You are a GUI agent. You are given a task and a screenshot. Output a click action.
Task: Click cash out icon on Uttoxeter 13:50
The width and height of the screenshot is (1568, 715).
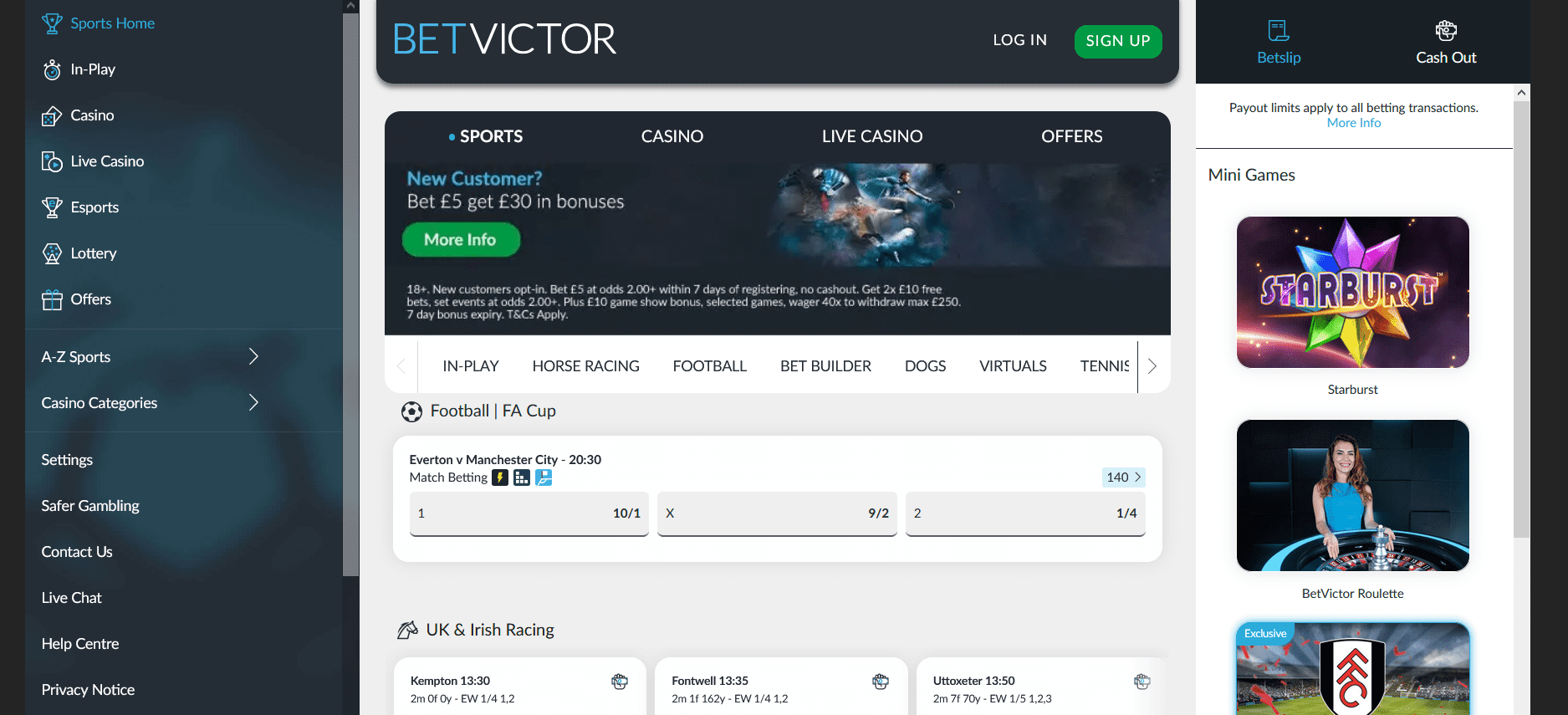(1142, 682)
